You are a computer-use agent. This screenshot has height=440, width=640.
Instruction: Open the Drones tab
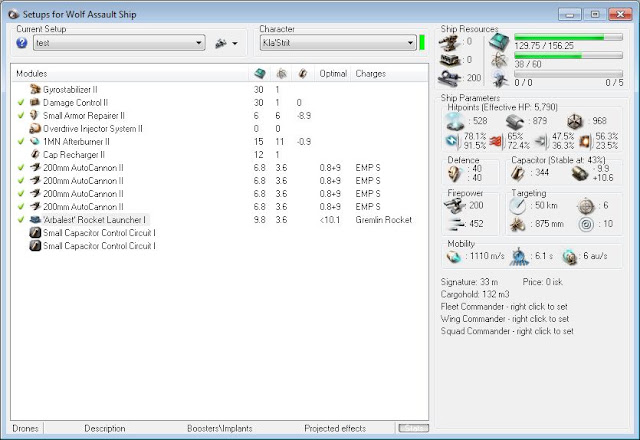coord(25,429)
